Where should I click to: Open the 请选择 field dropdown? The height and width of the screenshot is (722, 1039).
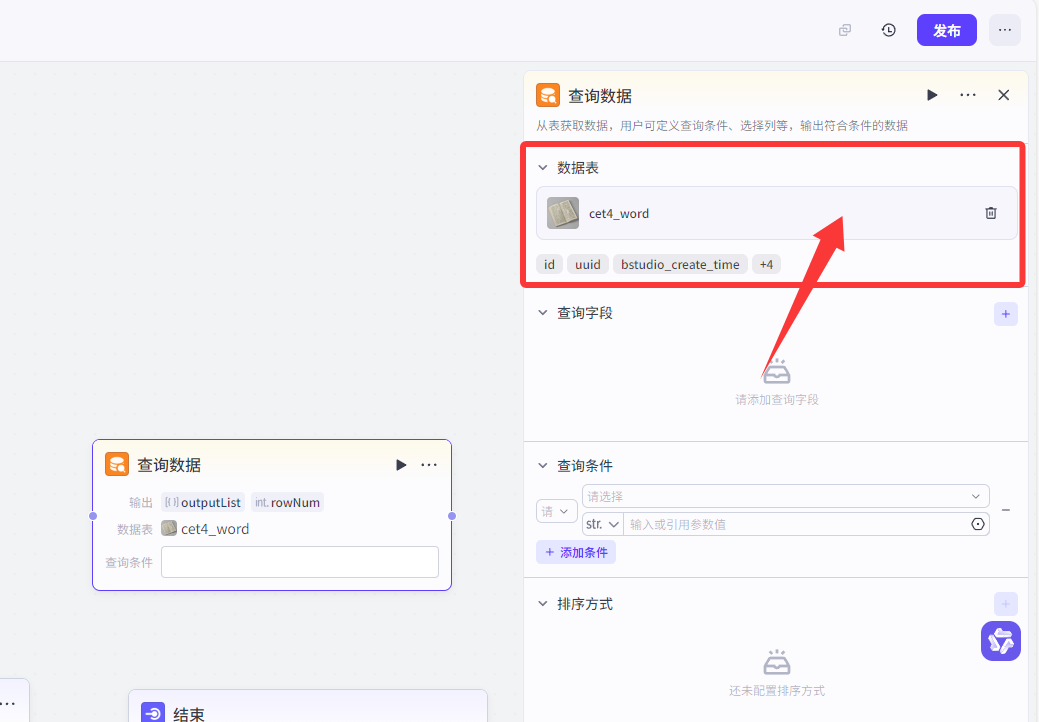tap(785, 496)
